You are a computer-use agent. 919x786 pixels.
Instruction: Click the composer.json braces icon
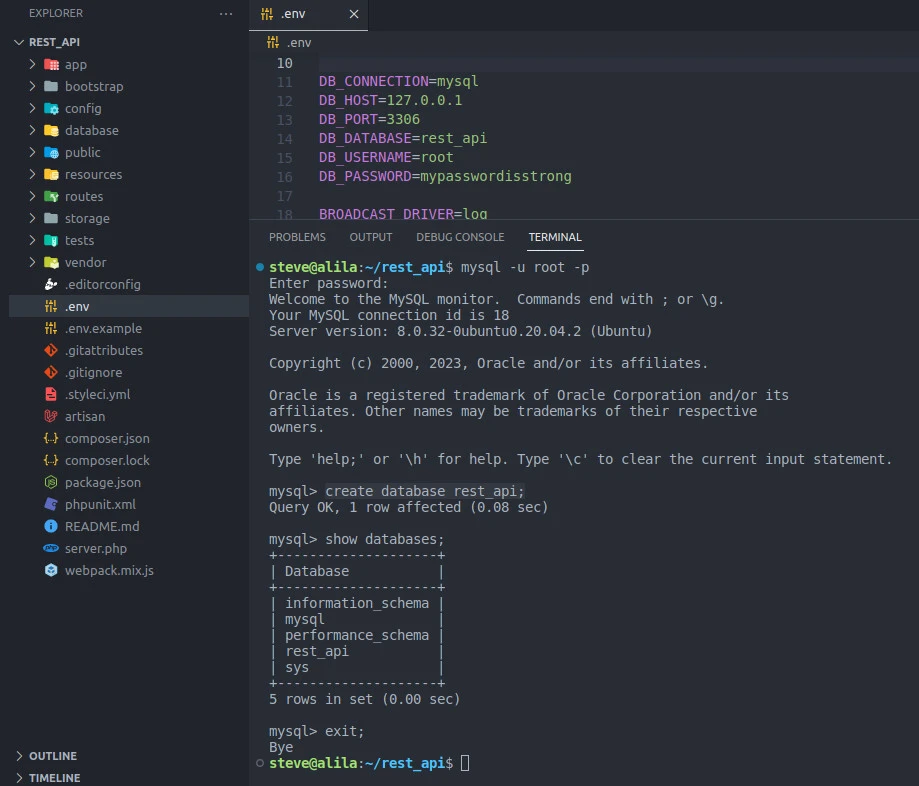point(51,438)
